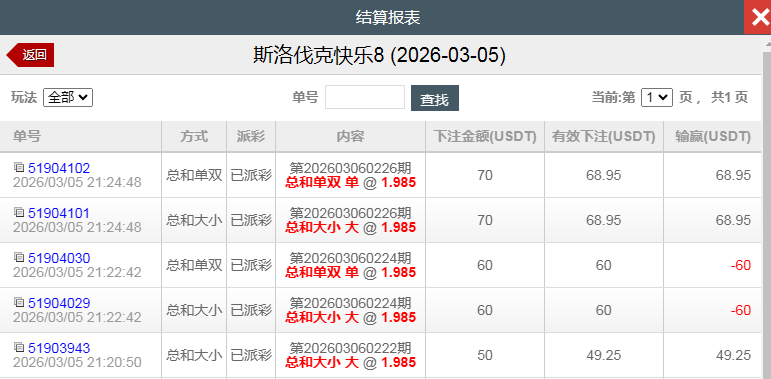This screenshot has height=379, width=771.
Task: Open order number link 51904102
Action: (59, 168)
